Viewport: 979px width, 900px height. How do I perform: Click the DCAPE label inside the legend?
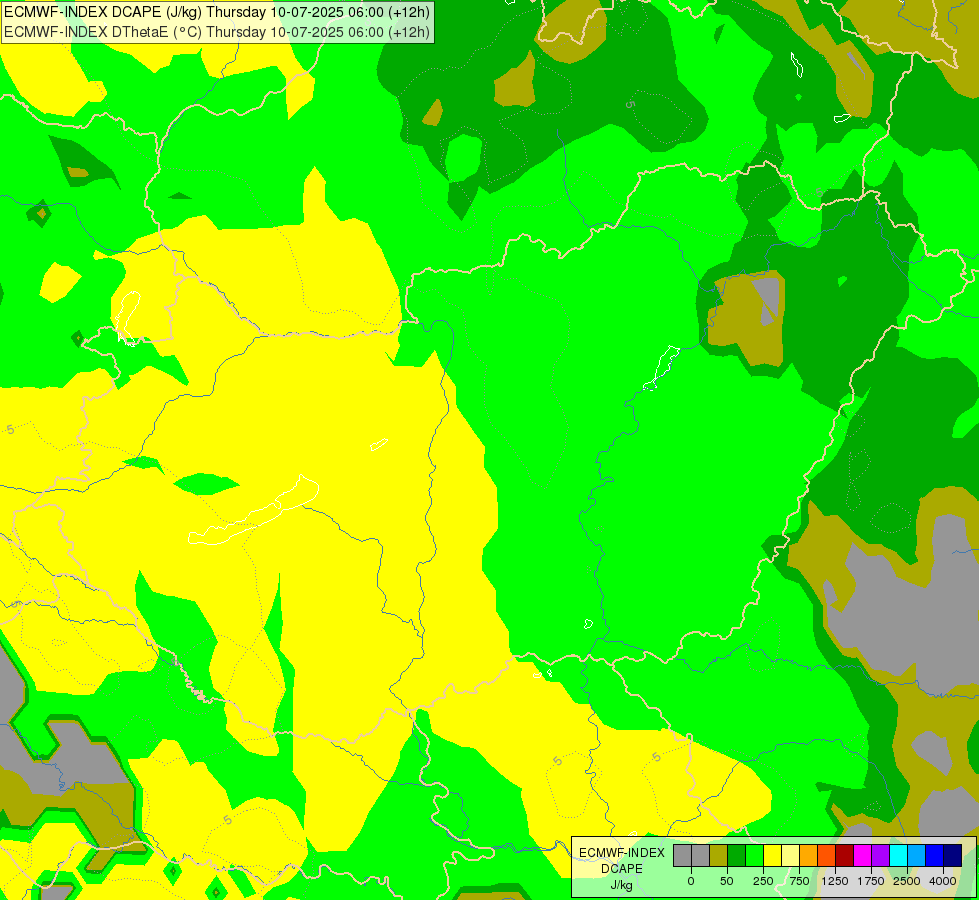(622, 869)
